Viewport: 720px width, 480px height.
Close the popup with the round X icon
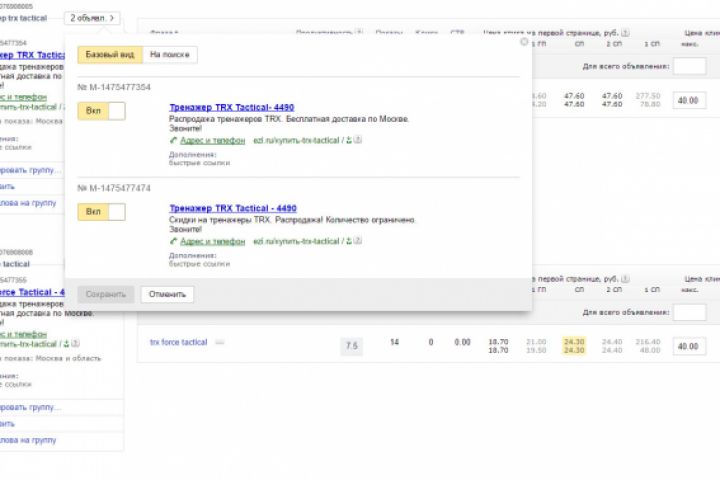pyautogui.click(x=524, y=42)
